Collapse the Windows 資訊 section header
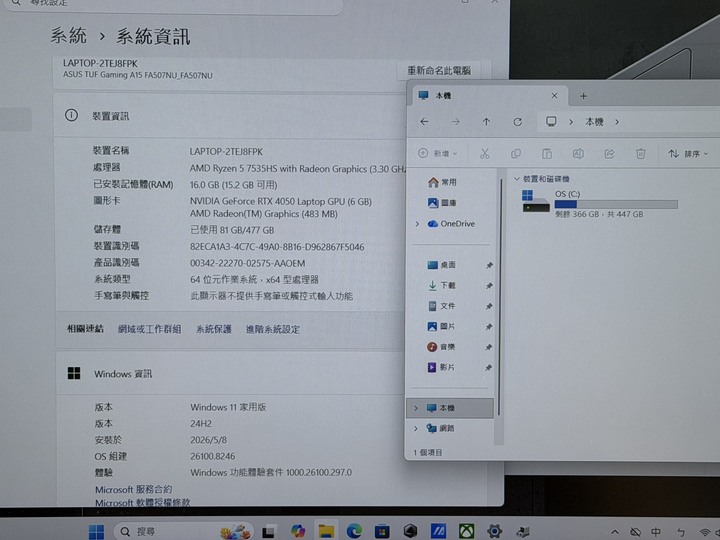The height and width of the screenshot is (540, 720). [x=230, y=374]
